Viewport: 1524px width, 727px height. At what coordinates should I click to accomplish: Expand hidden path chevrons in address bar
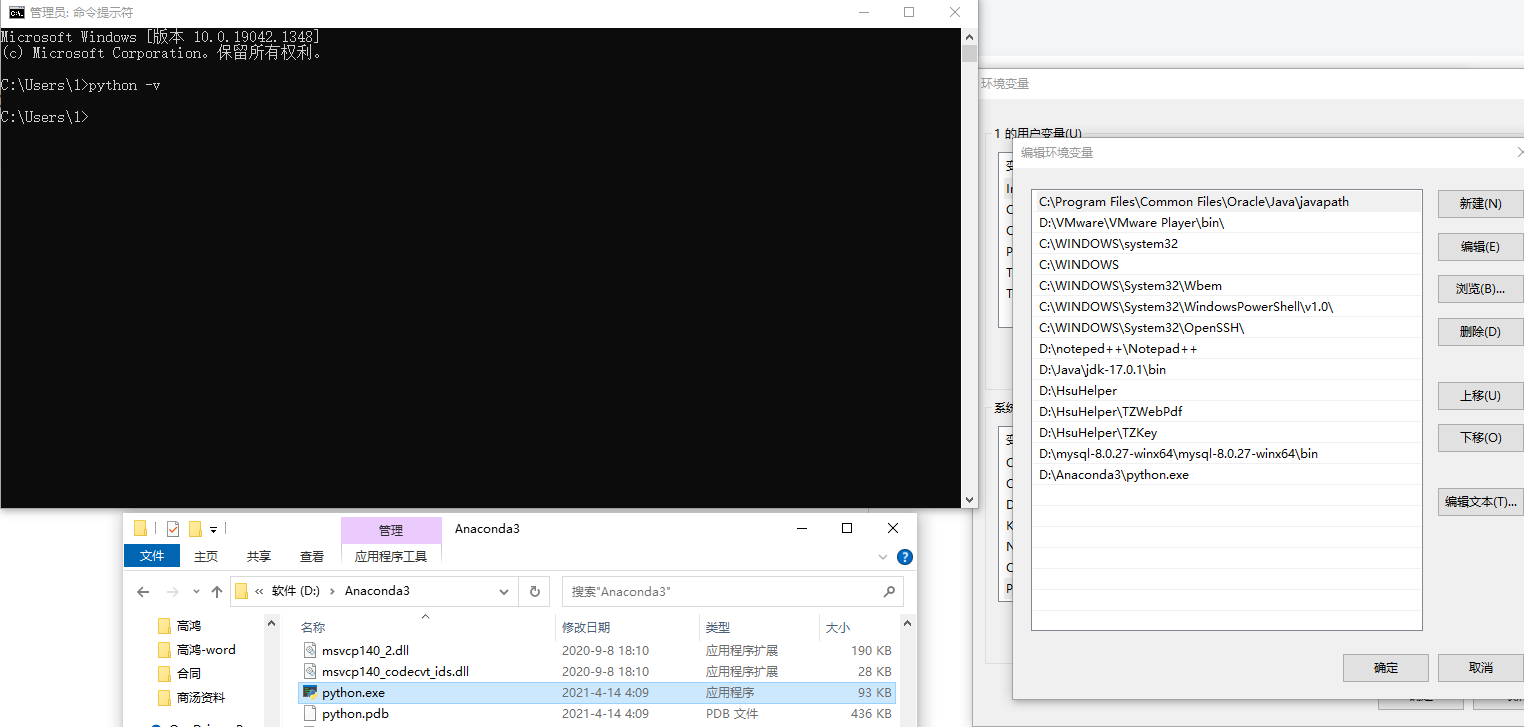coord(259,591)
